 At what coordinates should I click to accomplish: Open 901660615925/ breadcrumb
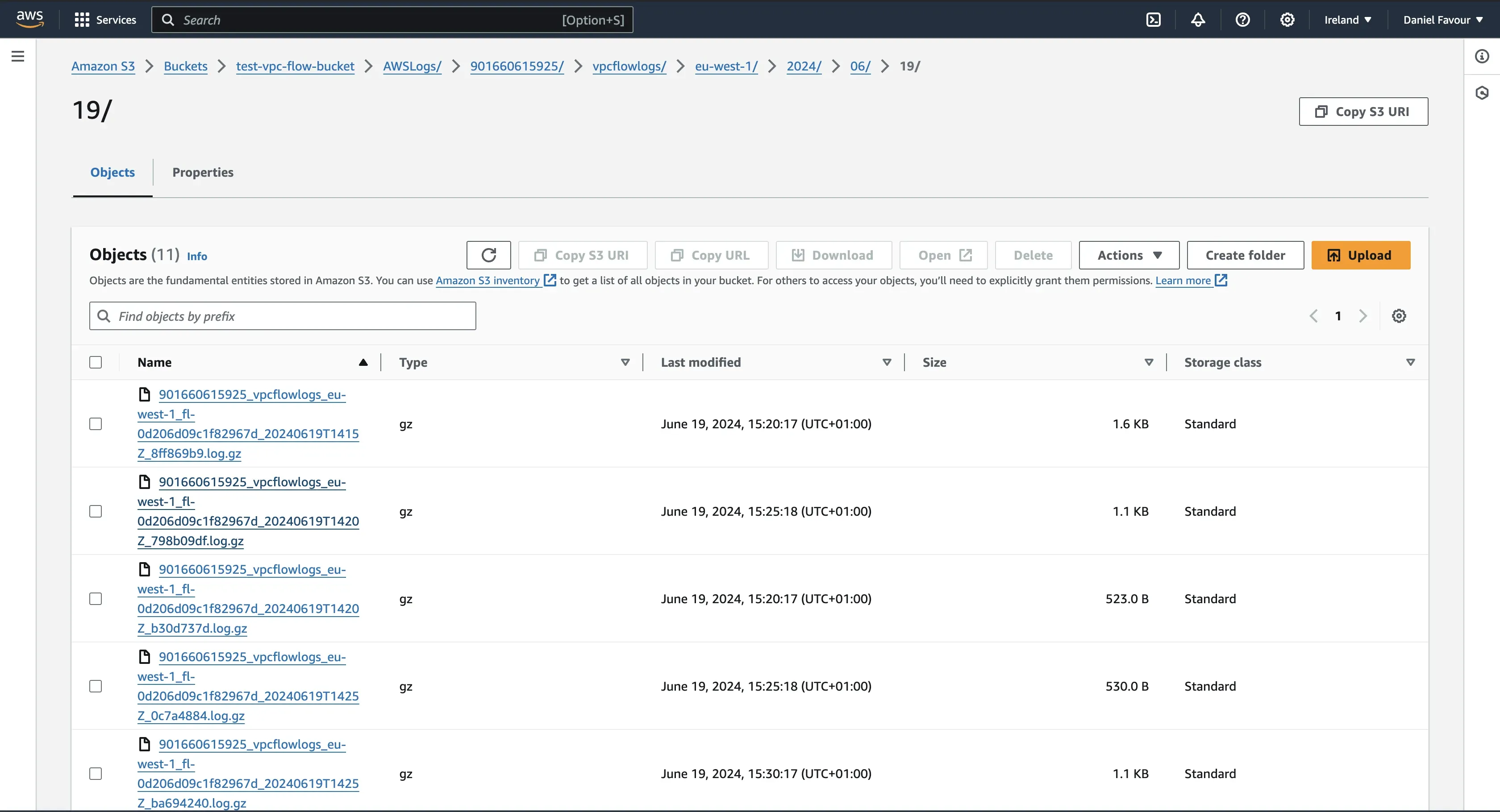(517, 66)
